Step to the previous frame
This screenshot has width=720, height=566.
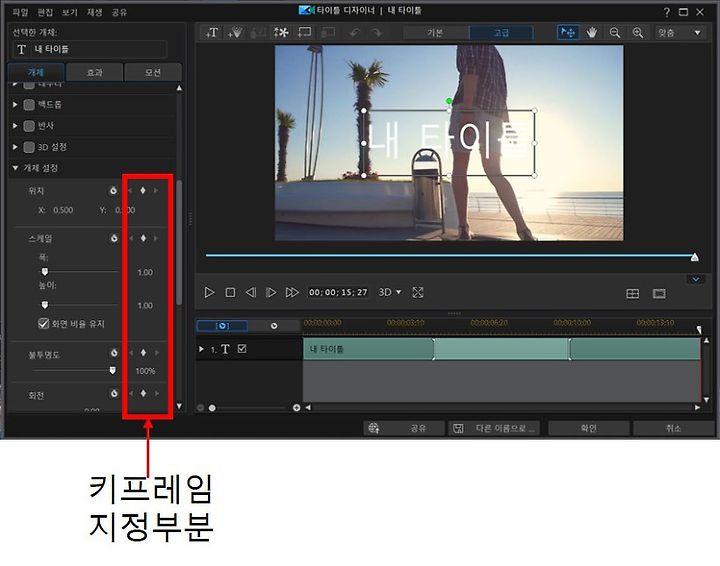click(x=251, y=292)
